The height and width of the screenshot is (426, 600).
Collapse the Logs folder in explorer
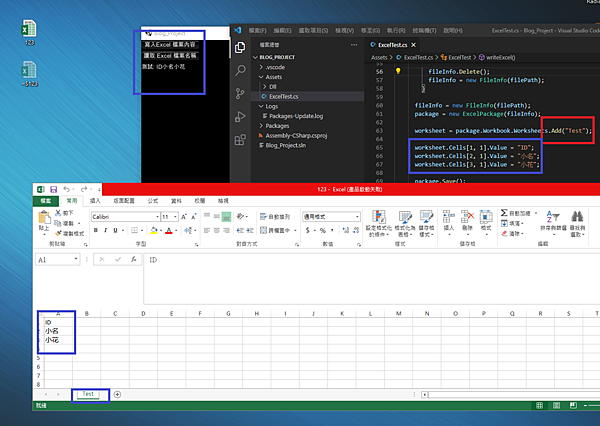261,106
